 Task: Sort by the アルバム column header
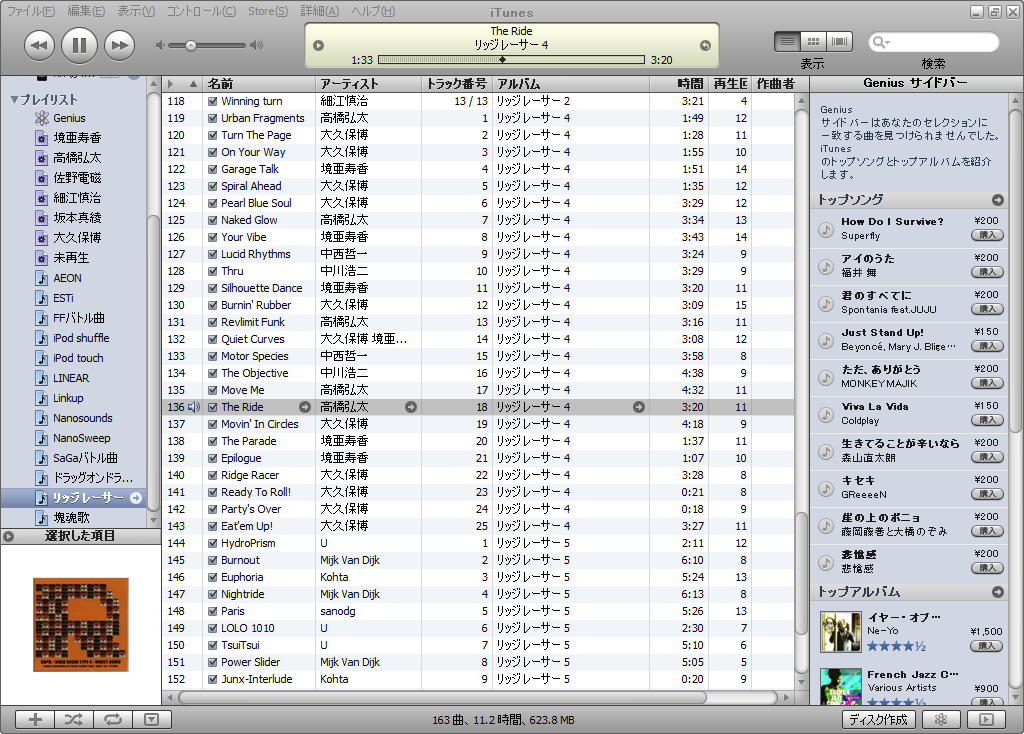[571, 84]
